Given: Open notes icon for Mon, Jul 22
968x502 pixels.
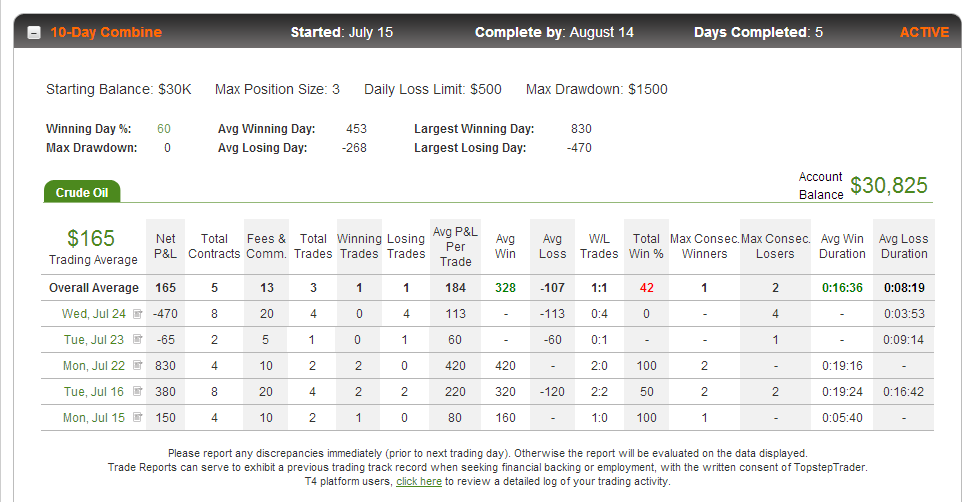Looking at the screenshot, I should coord(138,366).
